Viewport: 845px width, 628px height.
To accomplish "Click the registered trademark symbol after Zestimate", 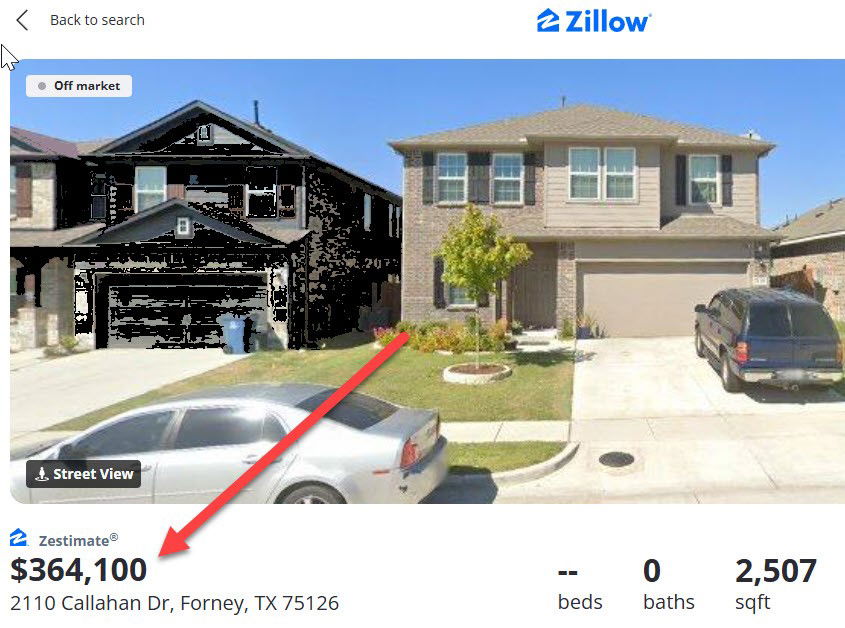I will pyautogui.click(x=114, y=537).
